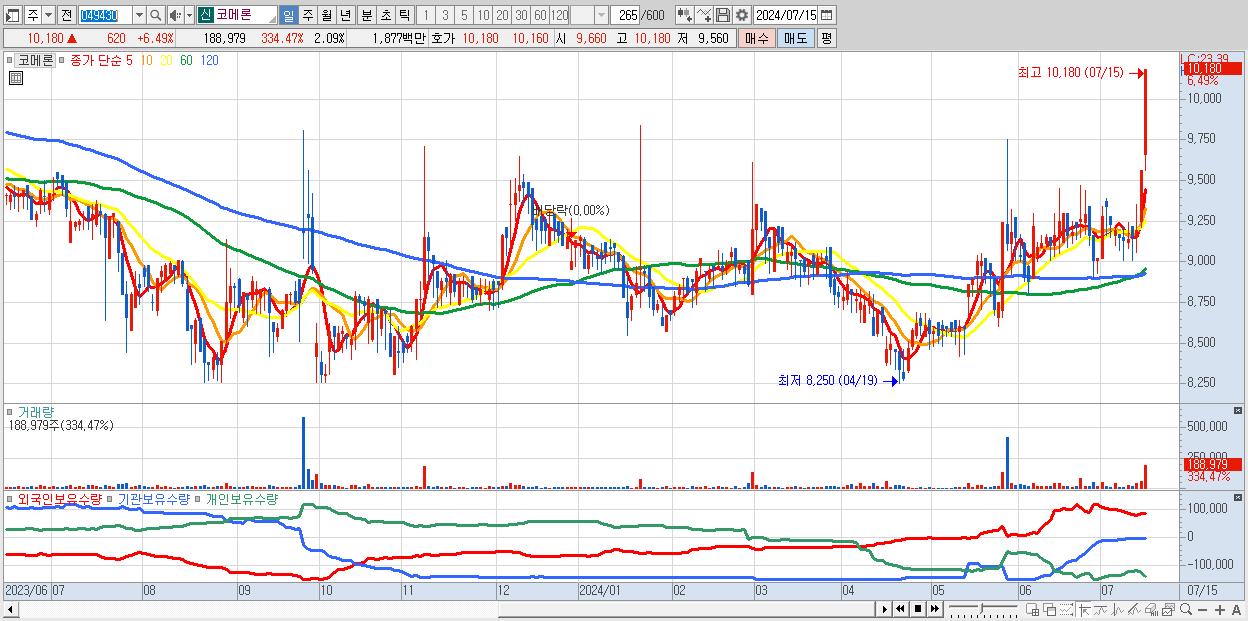The height and width of the screenshot is (621, 1248).
Task: Click the 평 button
Action: (x=826, y=38)
